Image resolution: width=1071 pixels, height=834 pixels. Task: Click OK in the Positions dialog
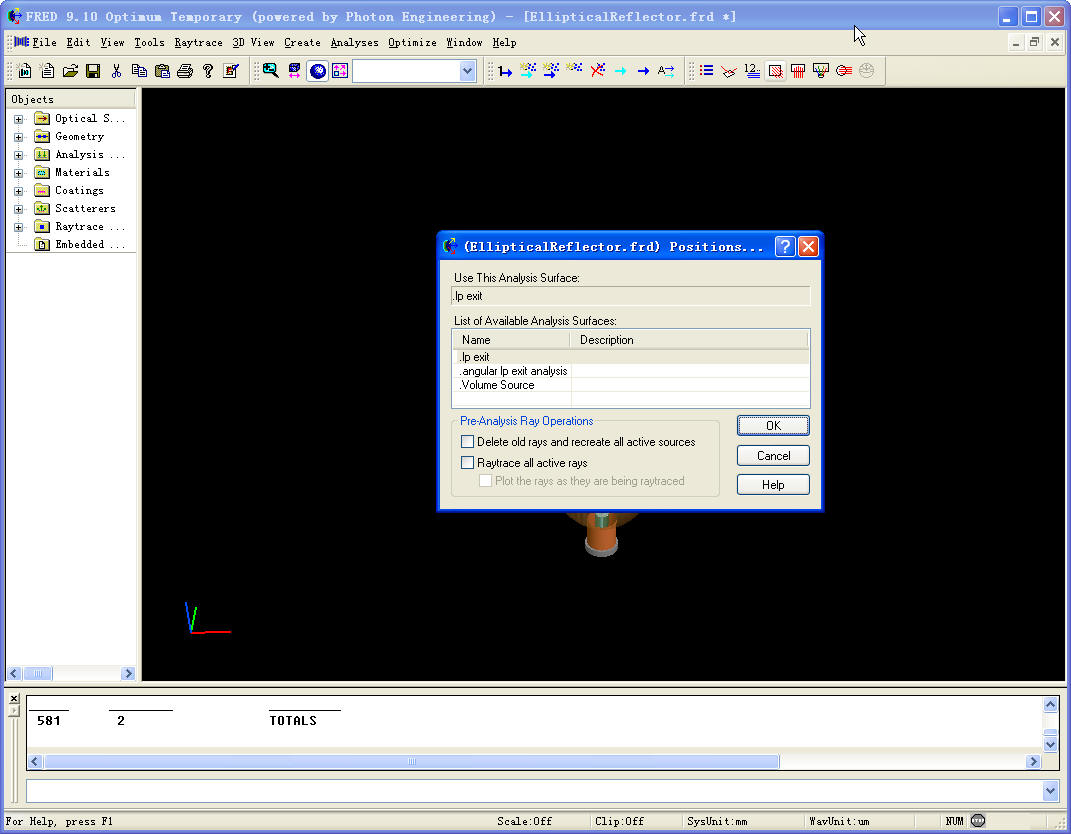pyautogui.click(x=773, y=426)
